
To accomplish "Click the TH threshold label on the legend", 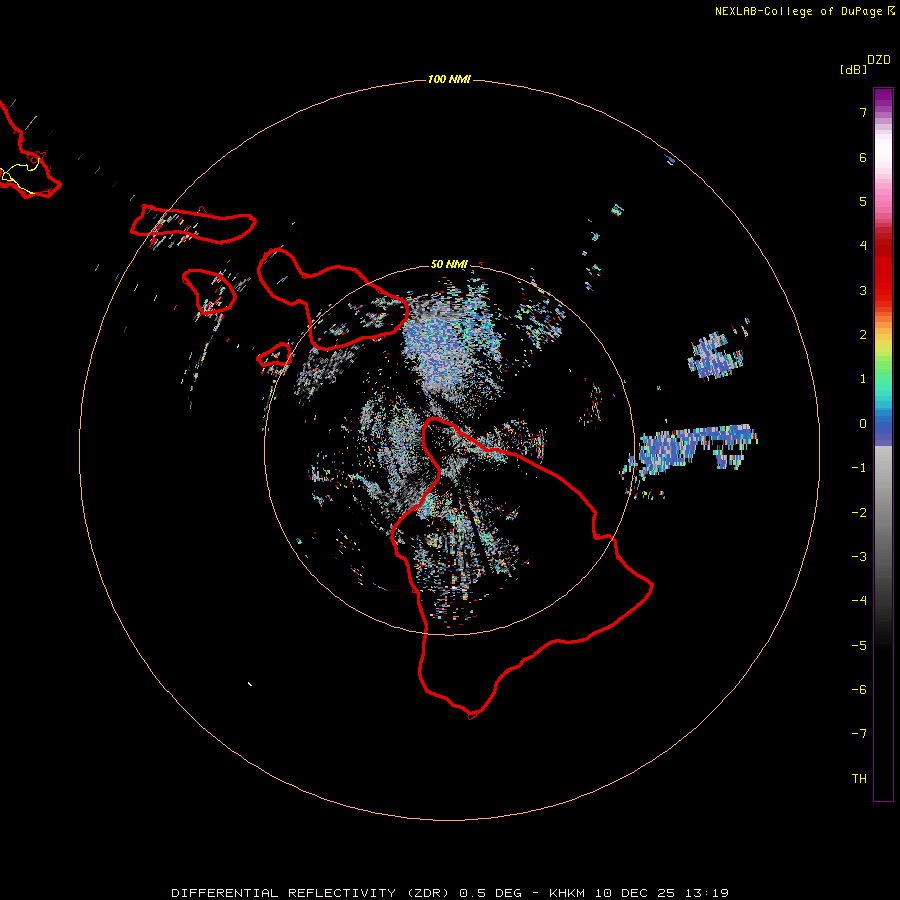I will pyautogui.click(x=859, y=779).
